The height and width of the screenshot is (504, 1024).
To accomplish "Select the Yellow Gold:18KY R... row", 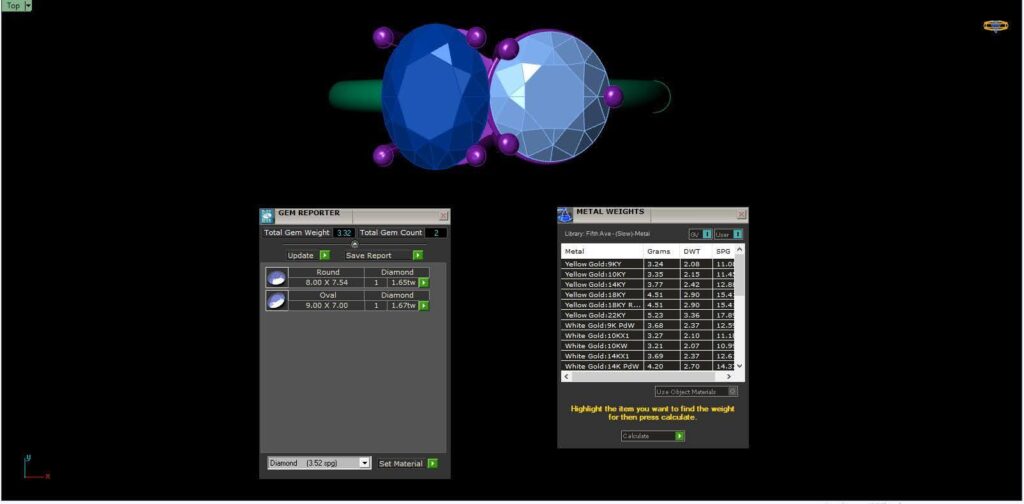I will click(x=648, y=305).
